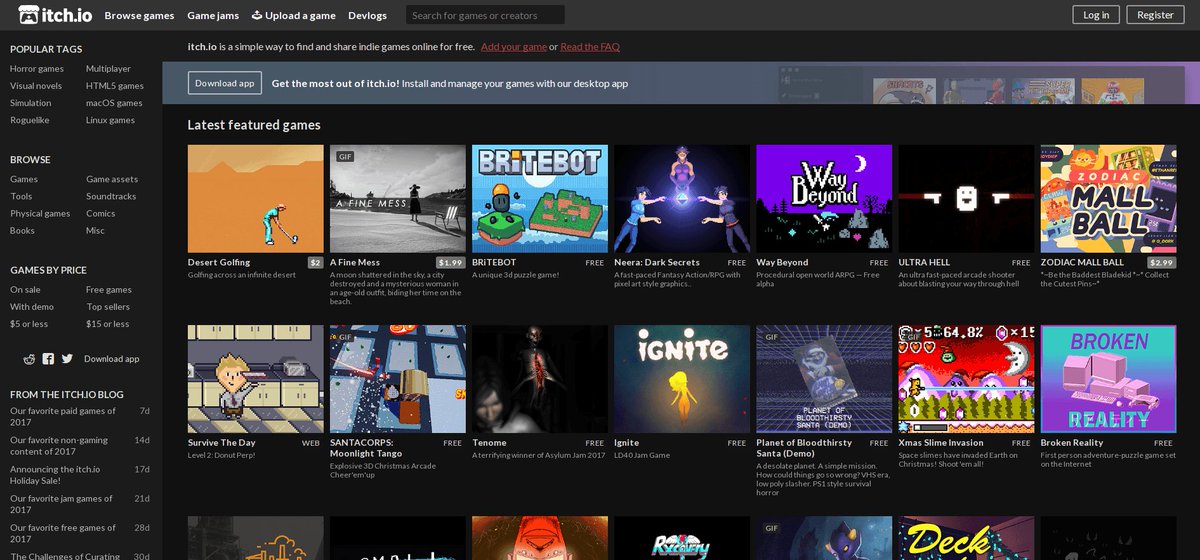Open Game jams in navbar
1200x560 pixels.
[x=212, y=15]
